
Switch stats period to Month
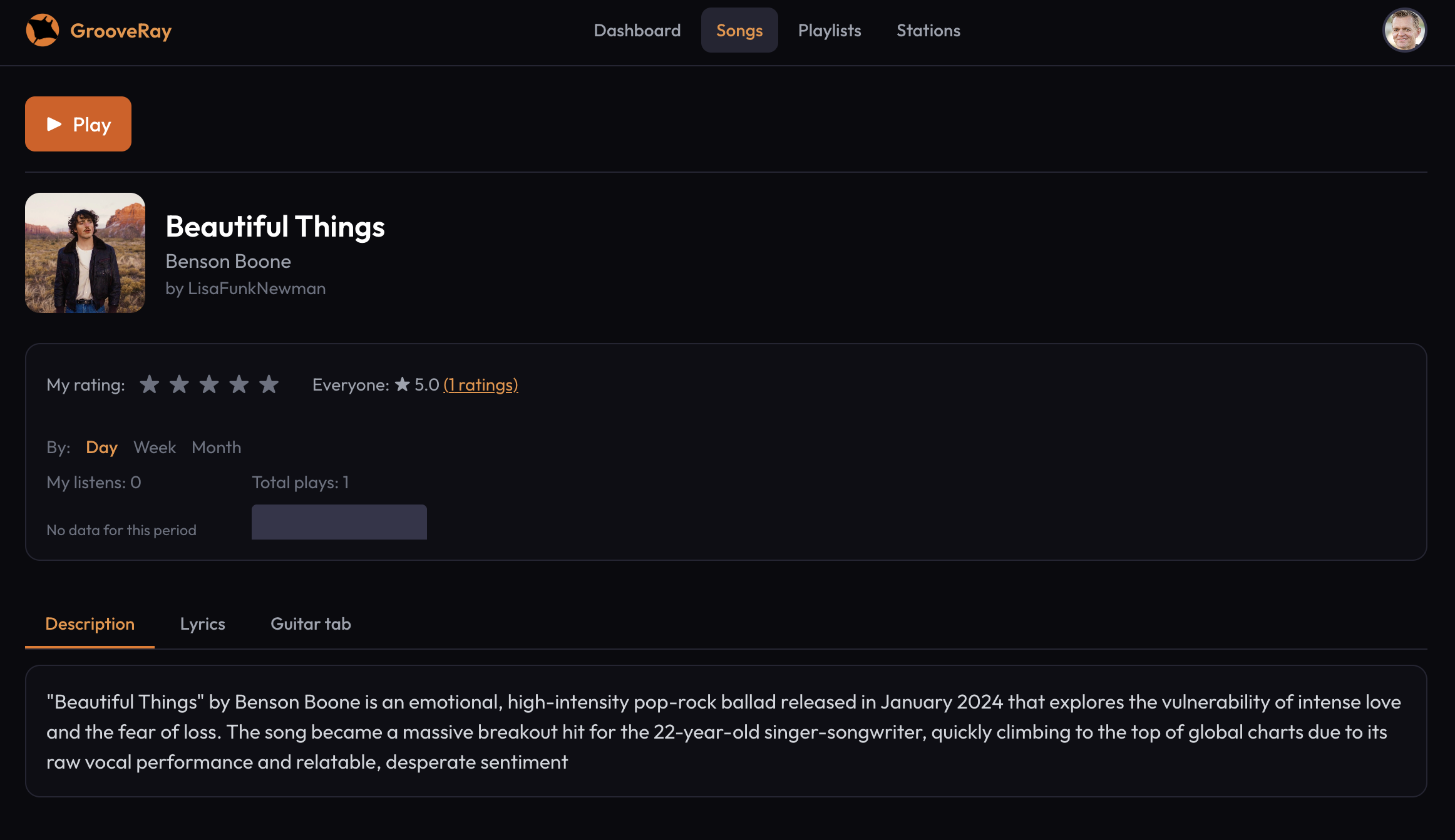pos(216,448)
